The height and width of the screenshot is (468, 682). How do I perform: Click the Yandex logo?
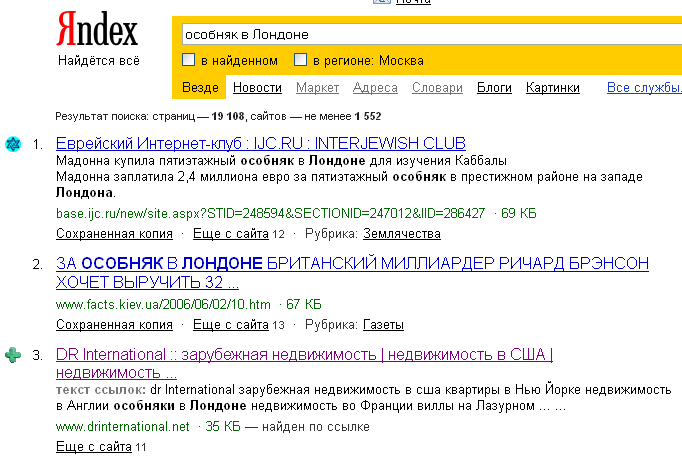click(x=97, y=30)
